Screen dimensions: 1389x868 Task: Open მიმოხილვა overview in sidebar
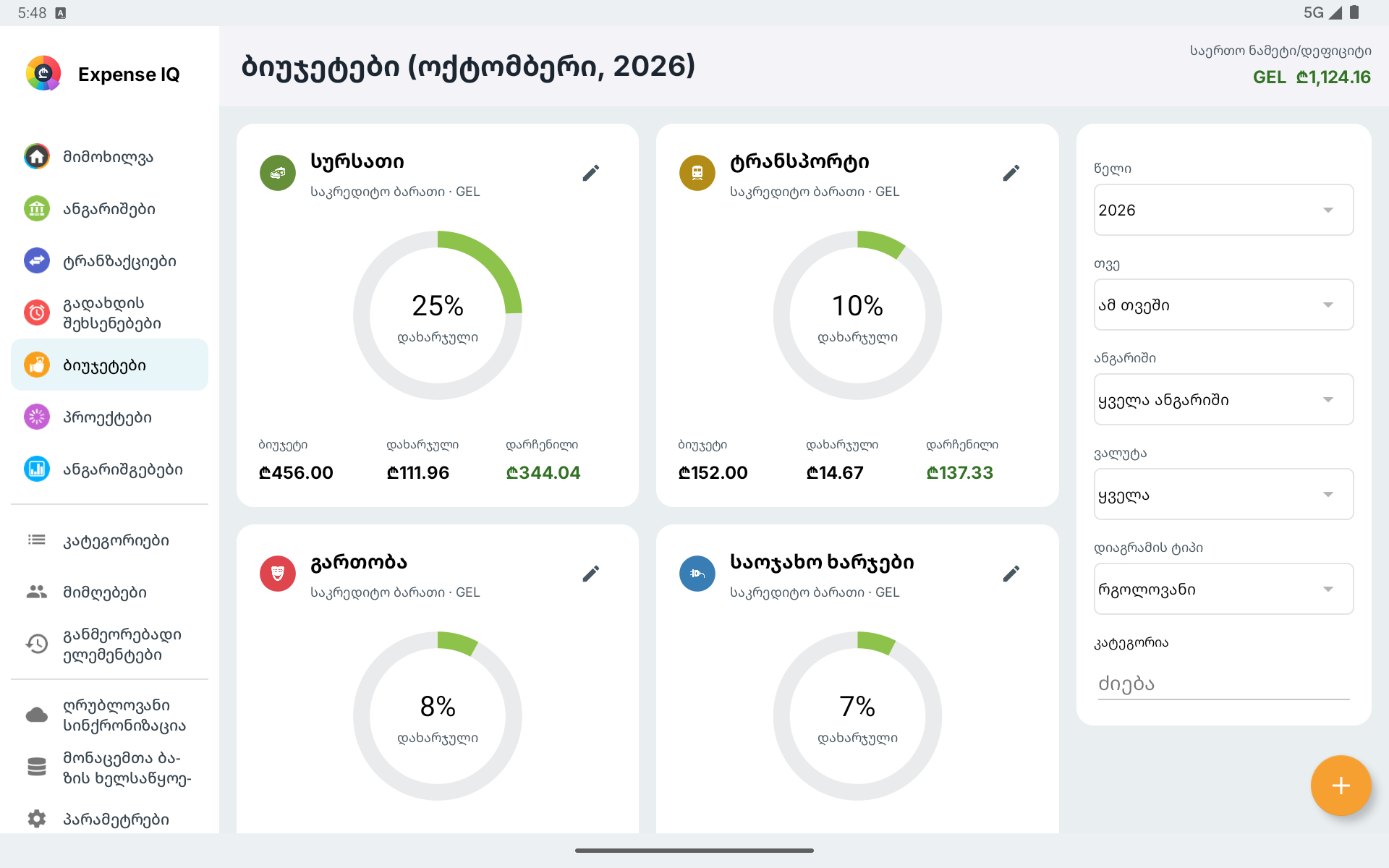[x=109, y=156]
